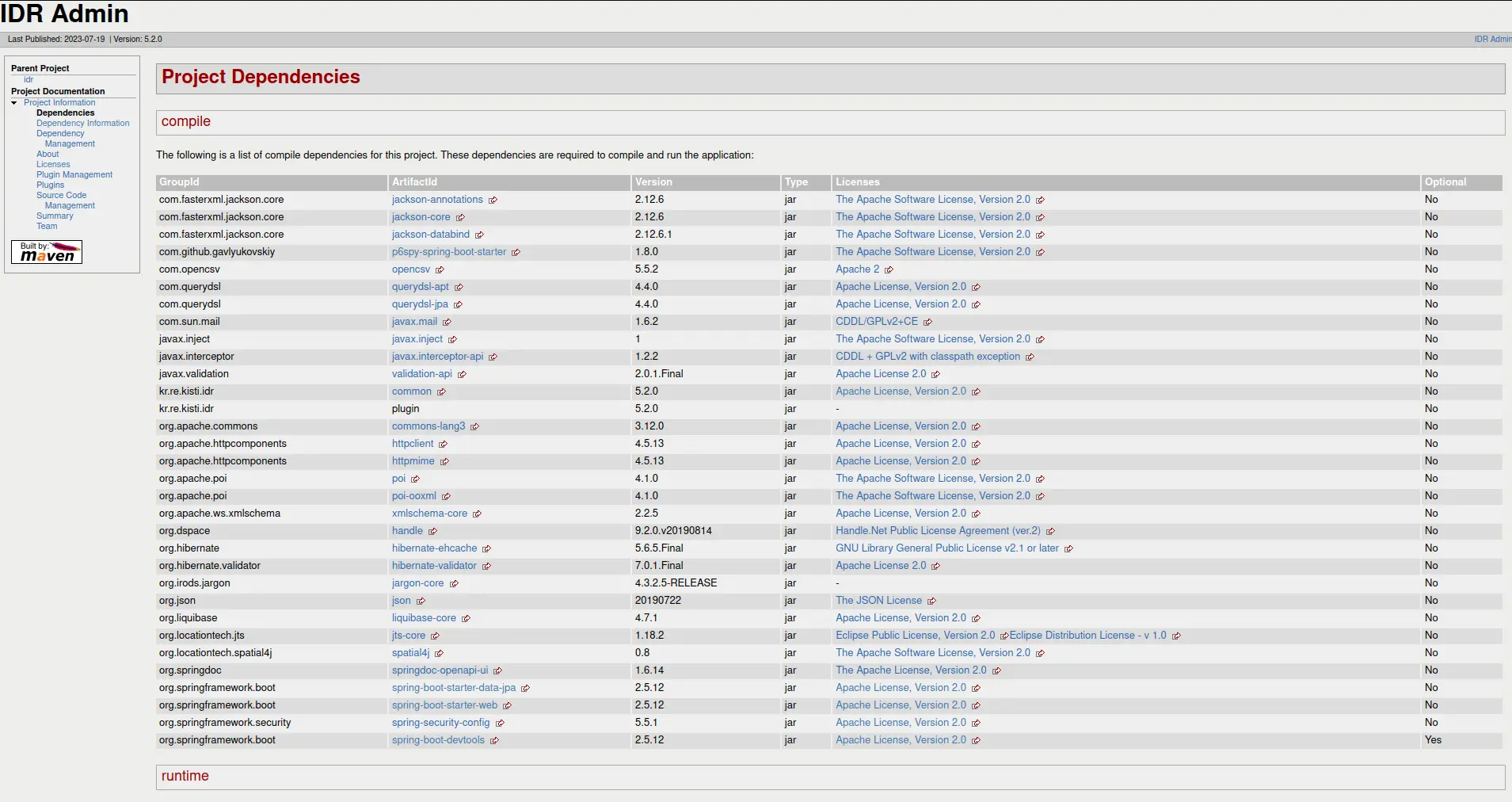Click external link icon after CDDL/GPLv2+CE license
Image resolution: width=1512 pixels, height=802 pixels.
927,323
